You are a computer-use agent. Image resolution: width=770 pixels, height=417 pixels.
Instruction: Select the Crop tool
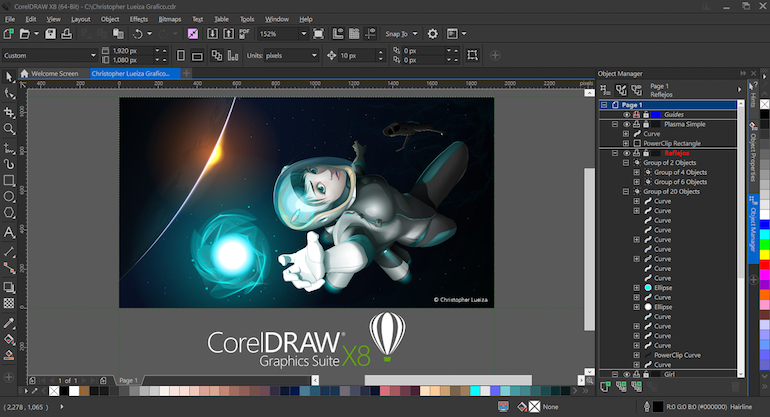click(9, 111)
